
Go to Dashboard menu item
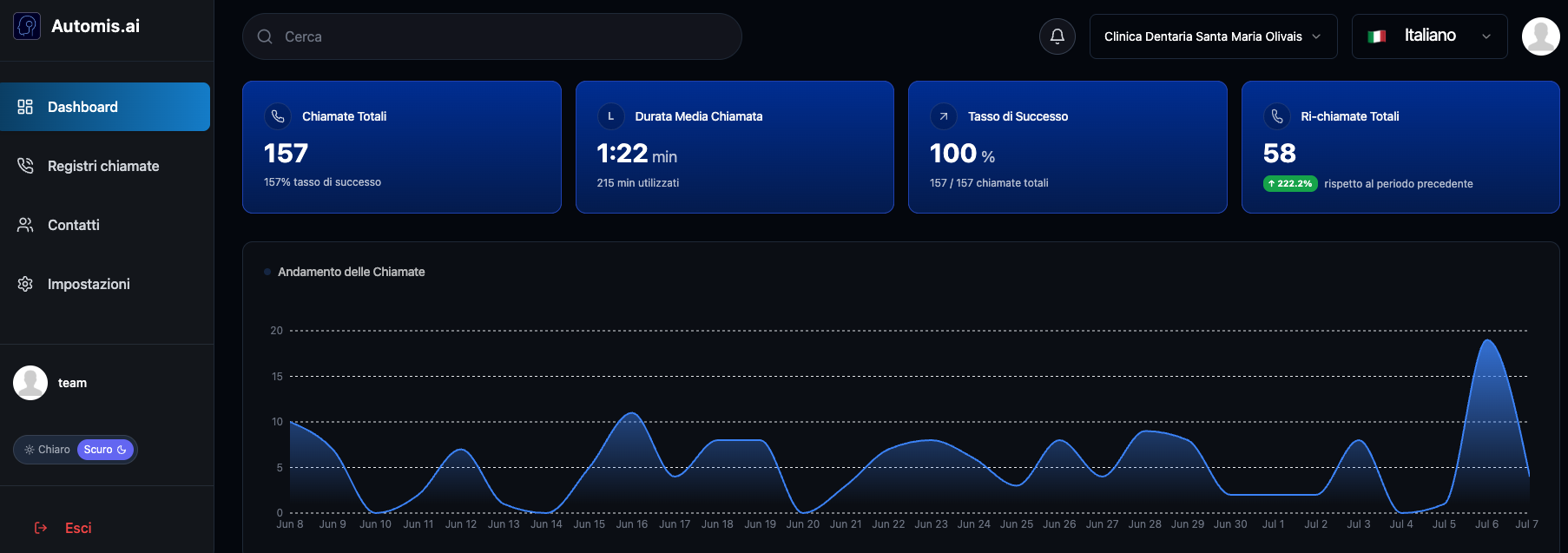click(105, 107)
